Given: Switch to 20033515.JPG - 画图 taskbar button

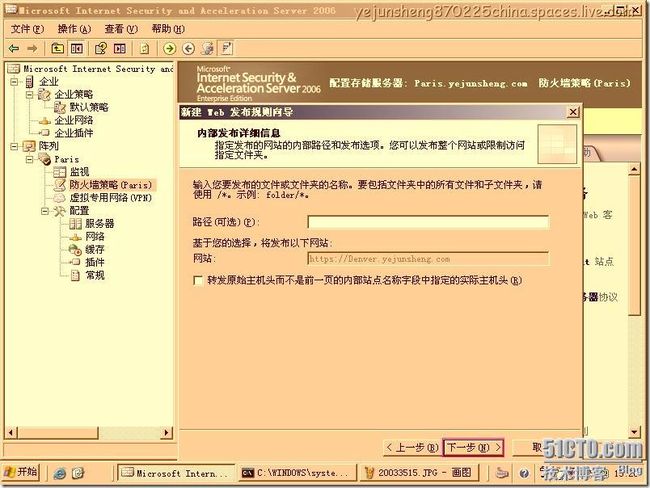Looking at the screenshot, I should (419, 473).
